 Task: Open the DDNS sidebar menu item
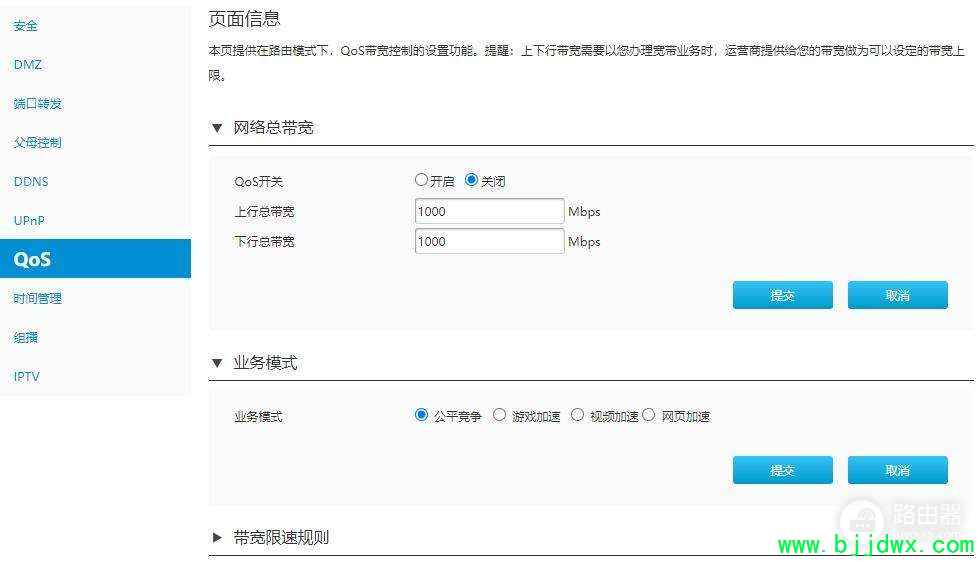point(31,181)
